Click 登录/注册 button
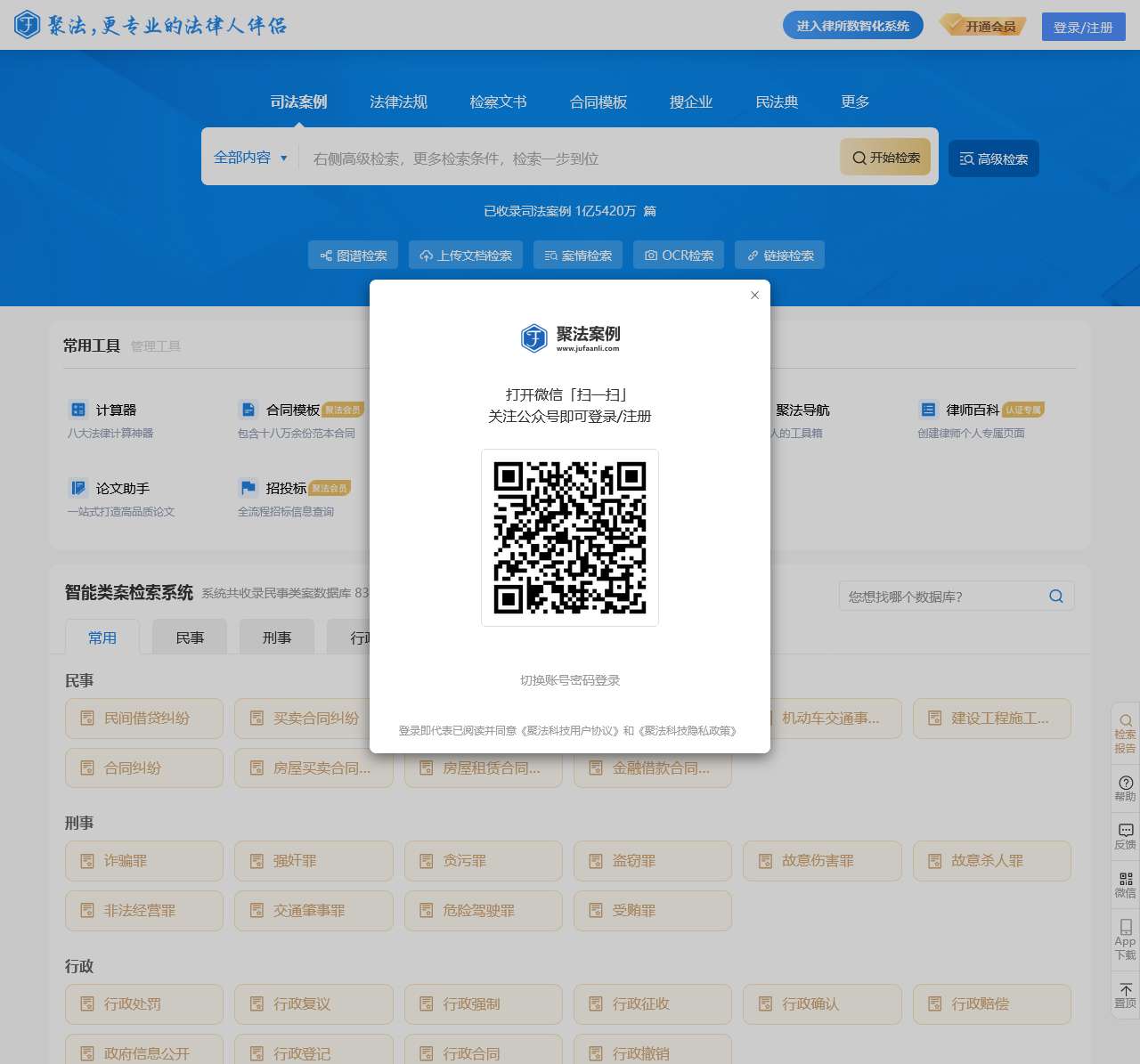The width and height of the screenshot is (1140, 1064). coord(1083,27)
